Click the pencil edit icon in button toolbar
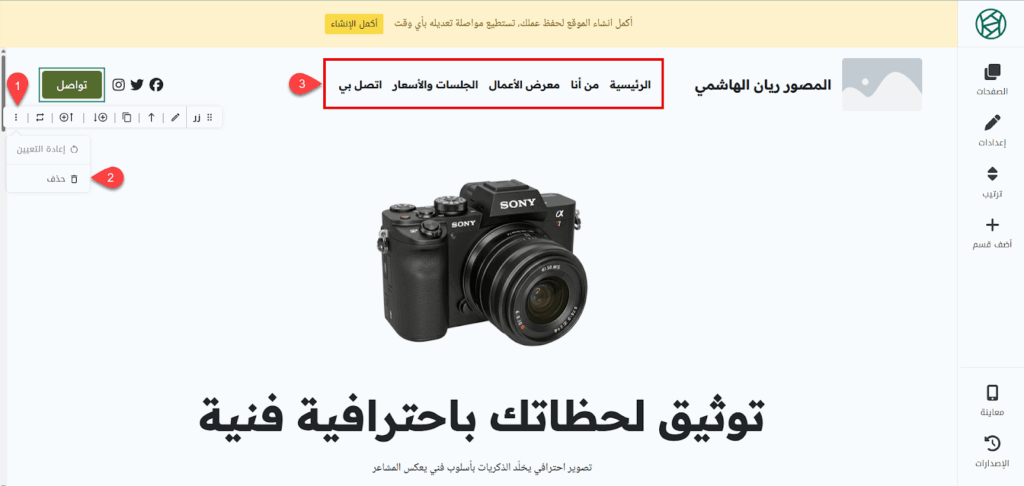This screenshot has height=486, width=1024. point(175,118)
